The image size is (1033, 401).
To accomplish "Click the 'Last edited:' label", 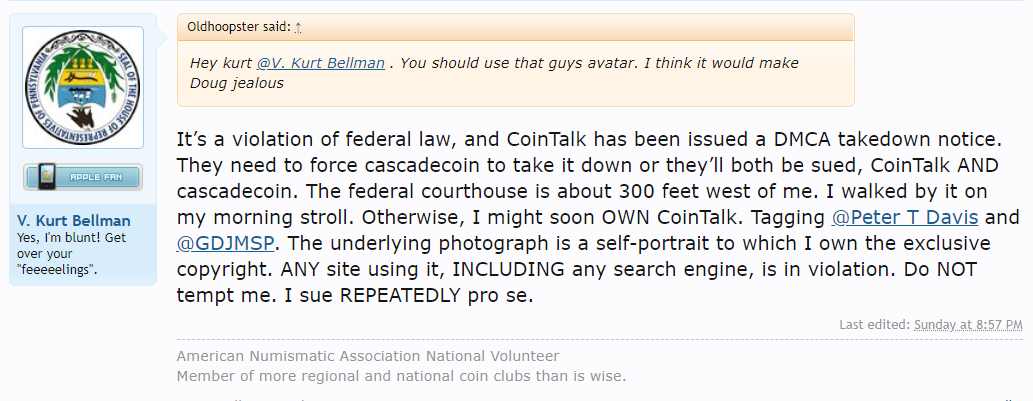I will coord(875,325).
